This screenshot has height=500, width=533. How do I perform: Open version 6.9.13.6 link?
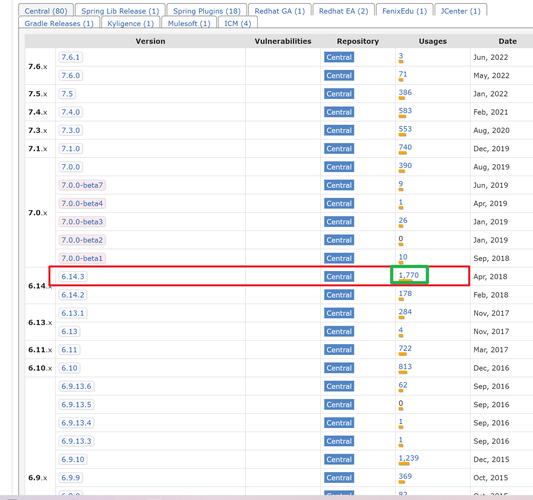tap(76, 386)
